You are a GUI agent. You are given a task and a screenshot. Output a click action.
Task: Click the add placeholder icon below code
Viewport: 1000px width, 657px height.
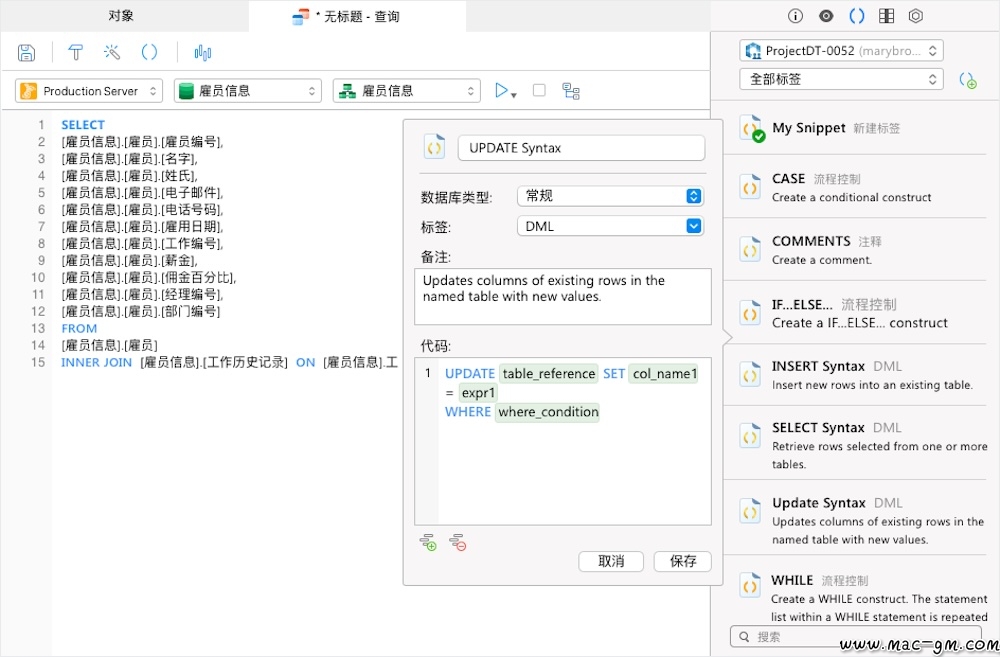[x=428, y=543]
